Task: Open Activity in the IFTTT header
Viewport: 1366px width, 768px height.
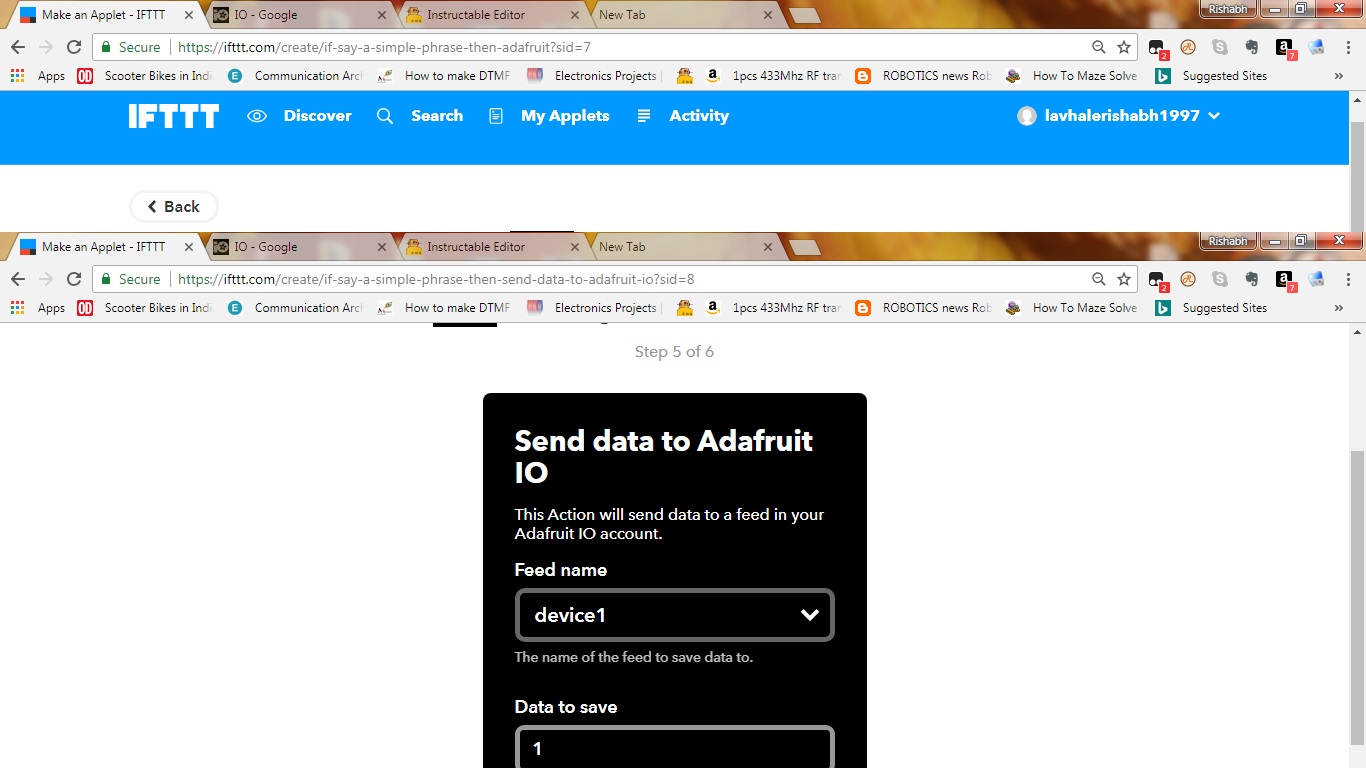Action: coord(684,116)
